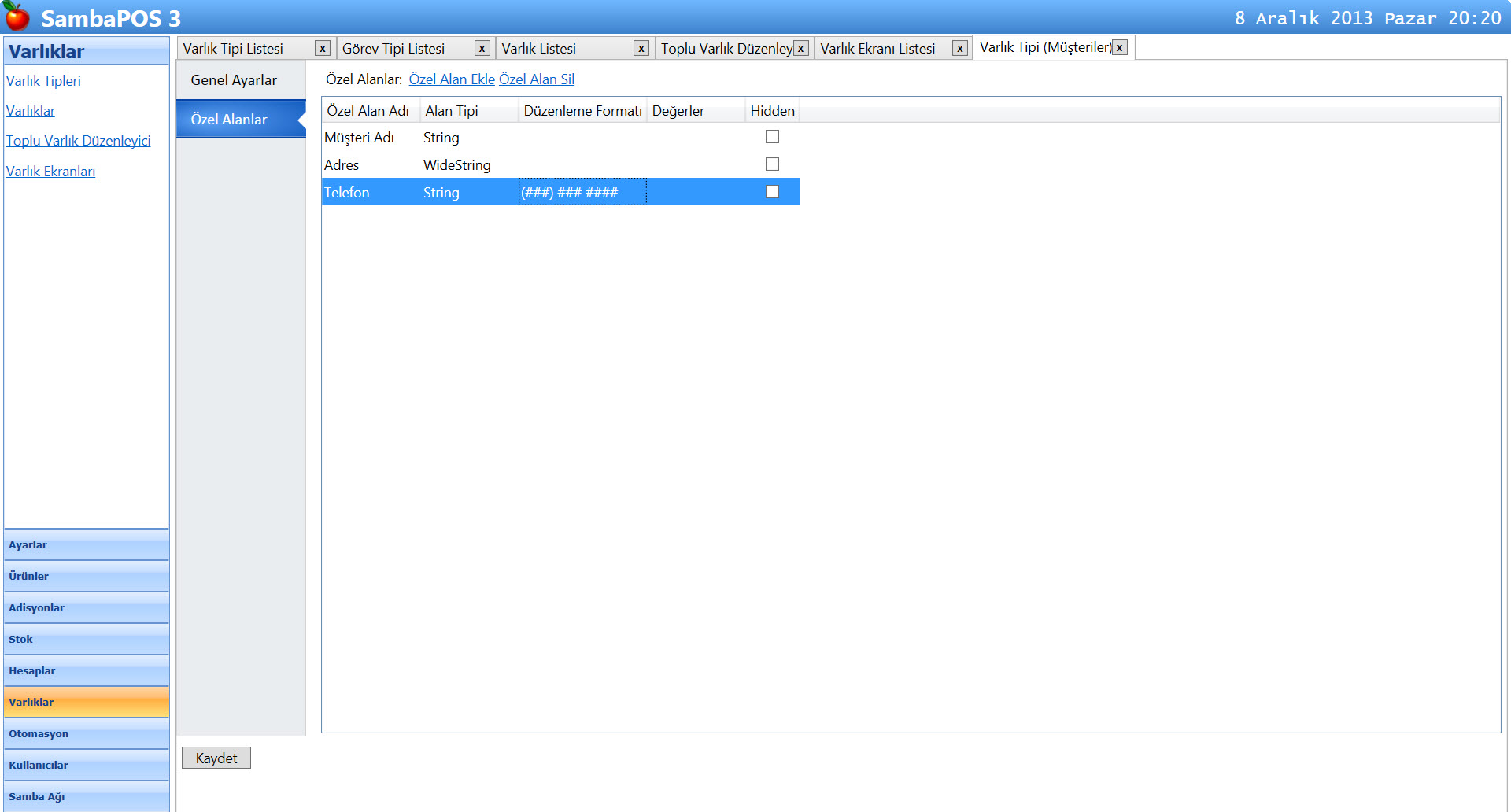
Task: Close the Toplu Varlık Düzenleyici tab
Action: click(x=800, y=49)
